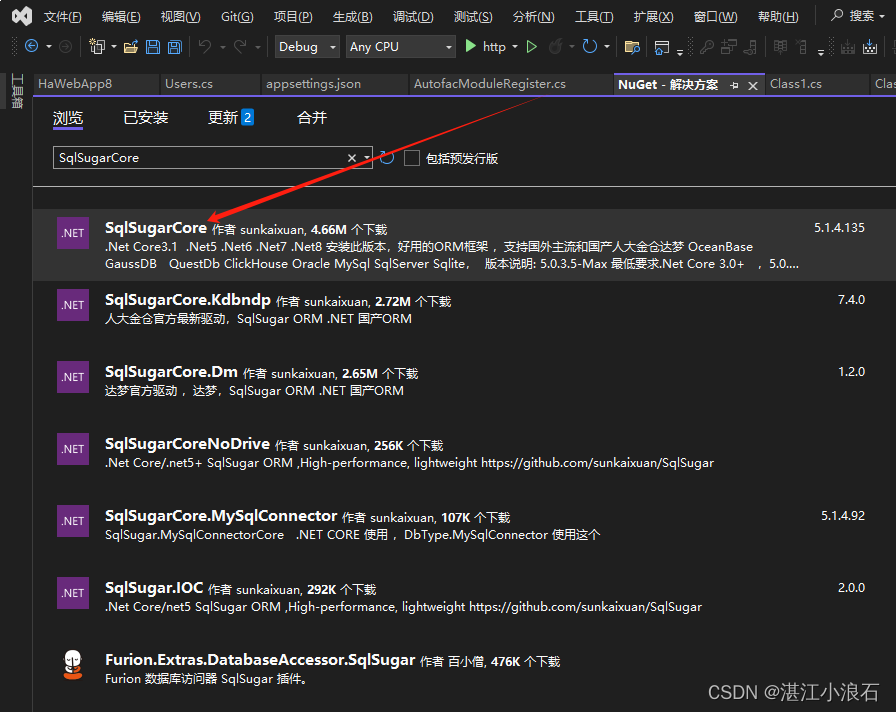This screenshot has height=712, width=896.
Task: Pin the NuGet tab
Action: 734,86
